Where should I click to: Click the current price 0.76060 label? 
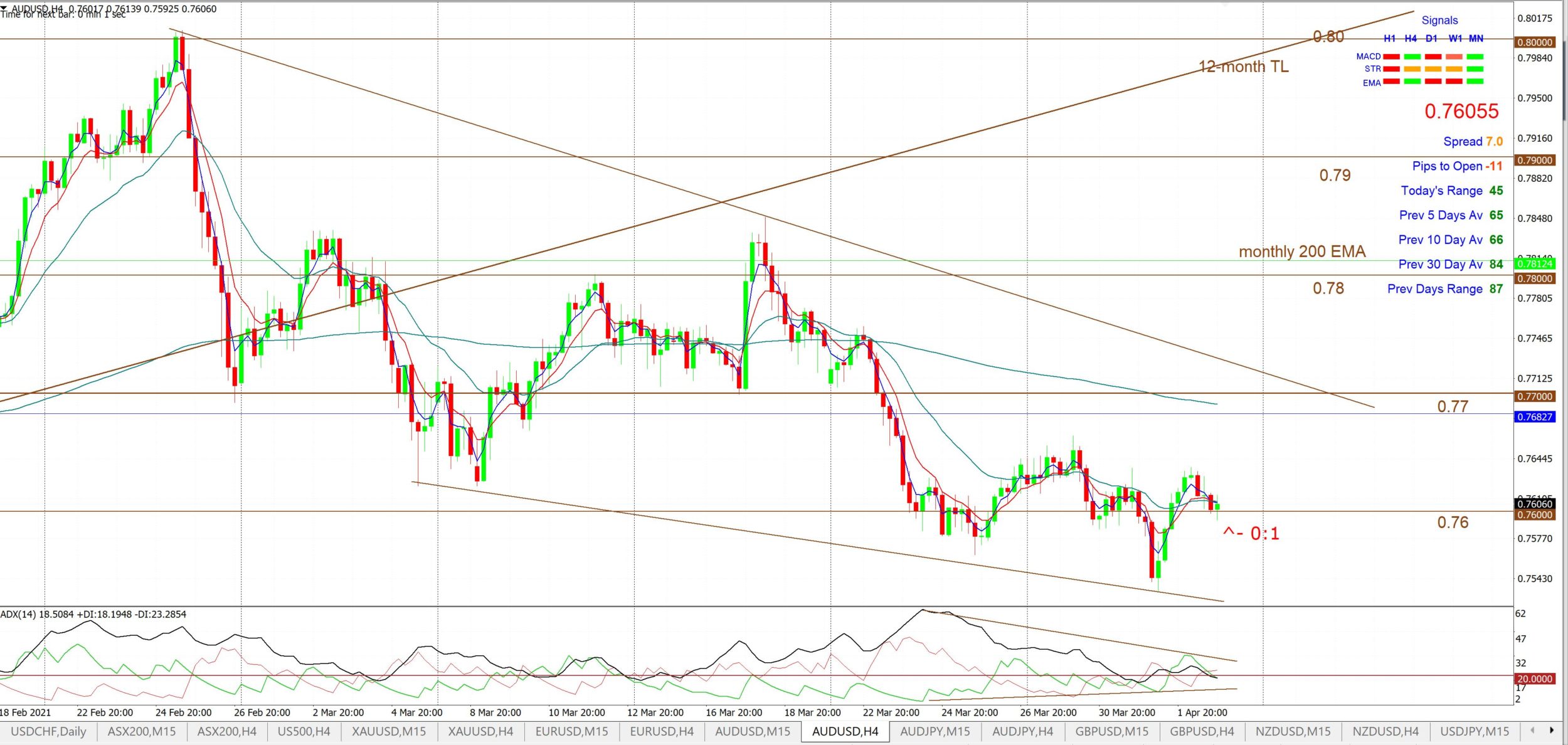pos(1535,504)
